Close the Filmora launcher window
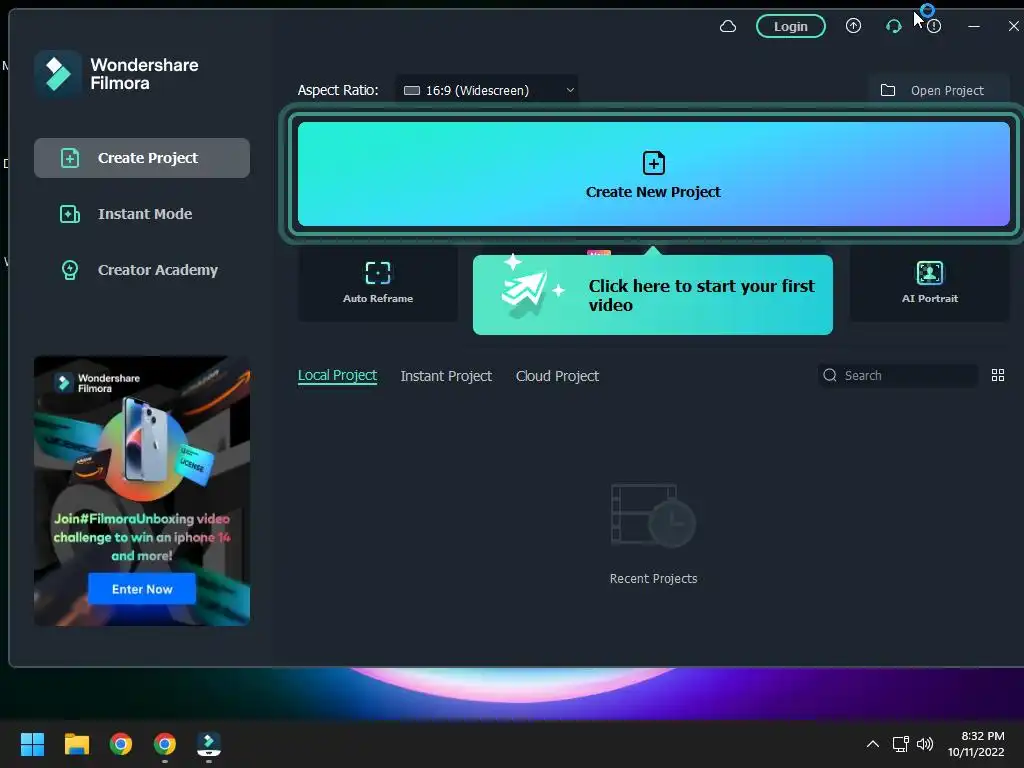Image resolution: width=1024 pixels, height=768 pixels. (x=1013, y=26)
